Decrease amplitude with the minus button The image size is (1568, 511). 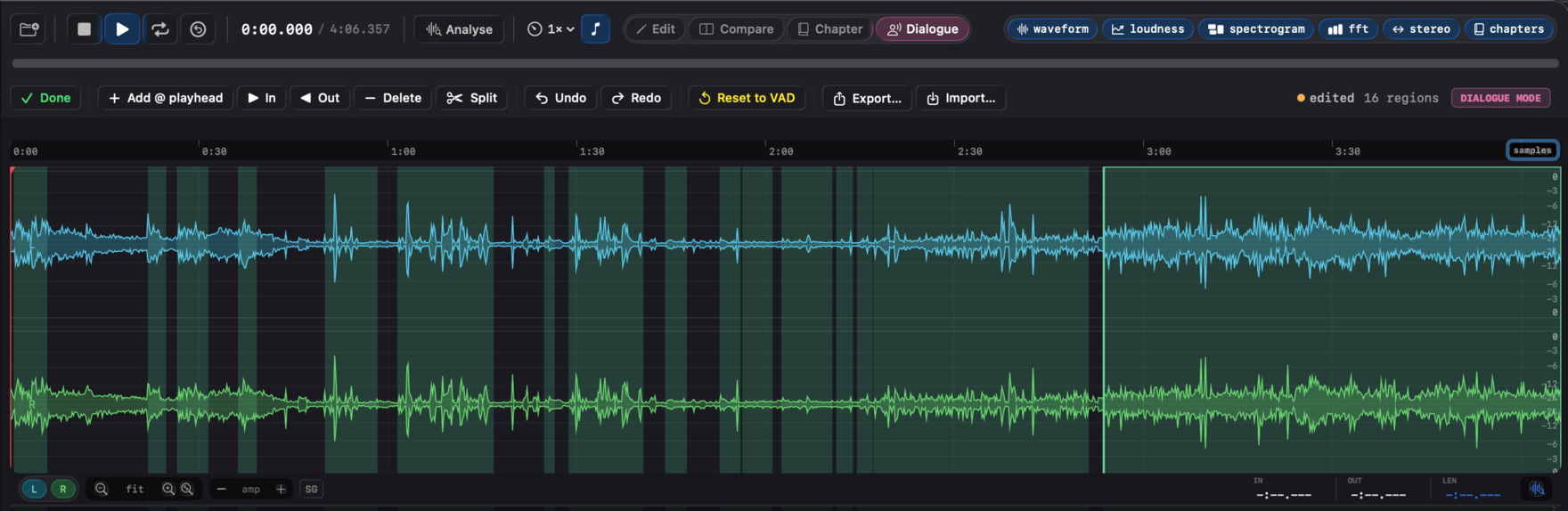click(221, 489)
